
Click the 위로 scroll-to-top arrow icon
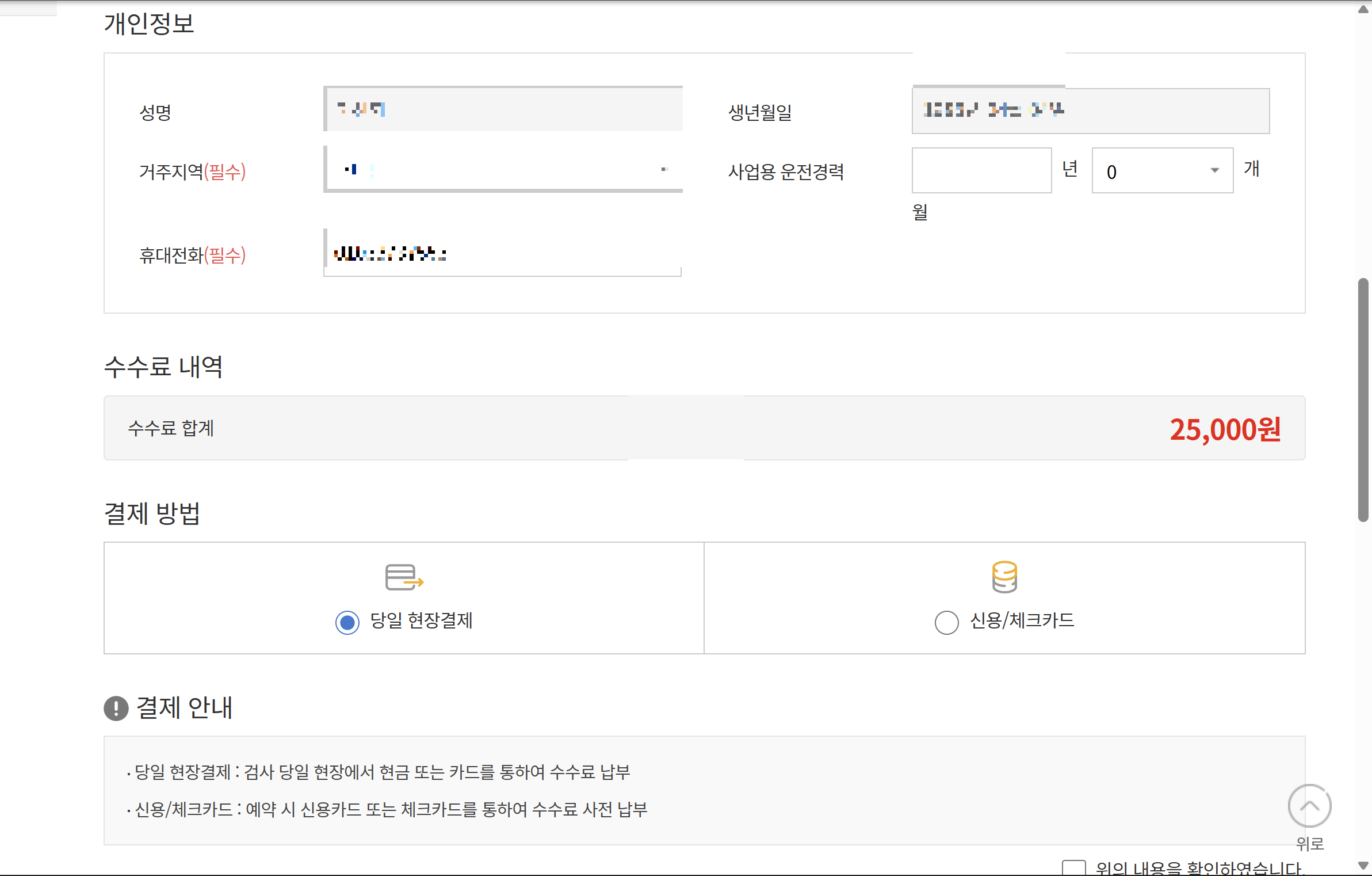point(1309,806)
